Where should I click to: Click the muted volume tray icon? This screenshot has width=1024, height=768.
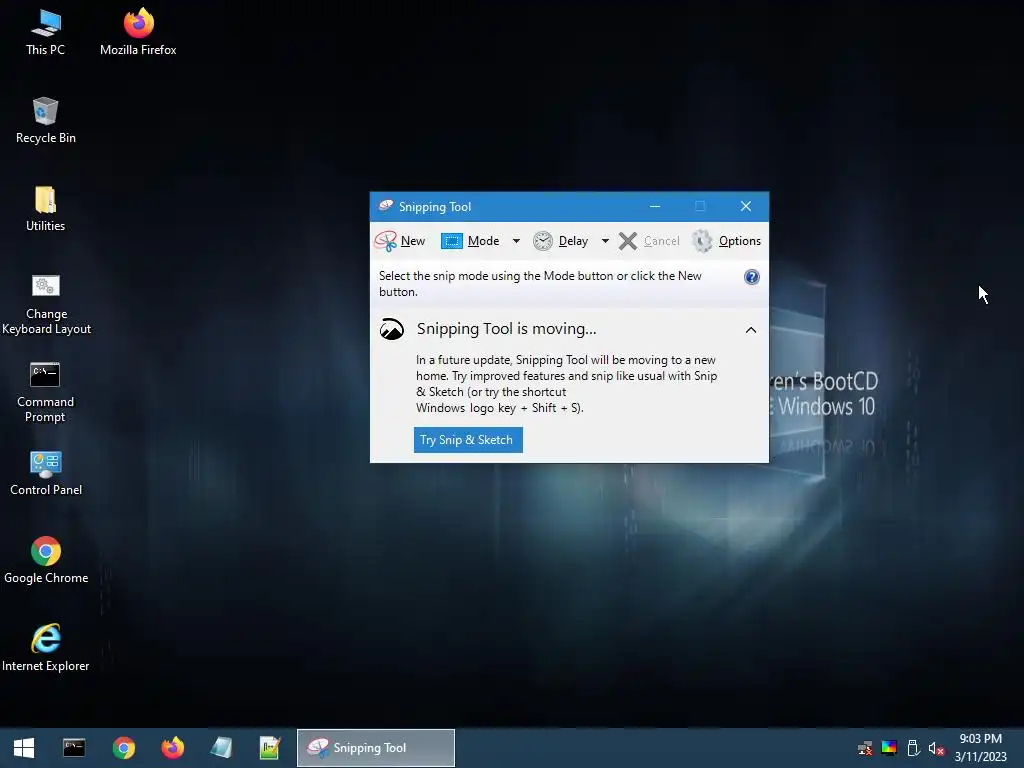tap(936, 748)
